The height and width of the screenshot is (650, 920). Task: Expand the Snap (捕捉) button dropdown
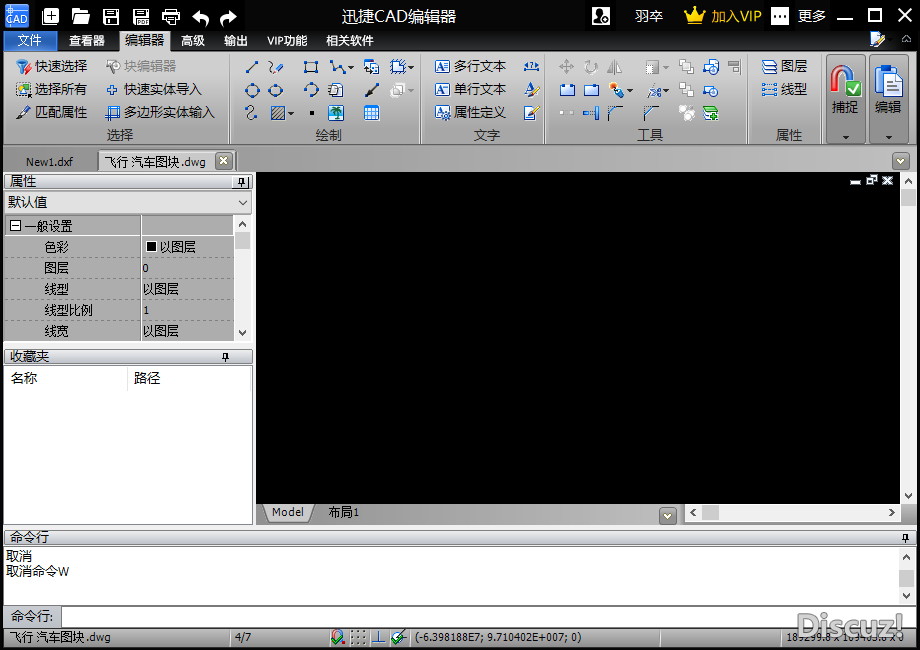(845, 137)
